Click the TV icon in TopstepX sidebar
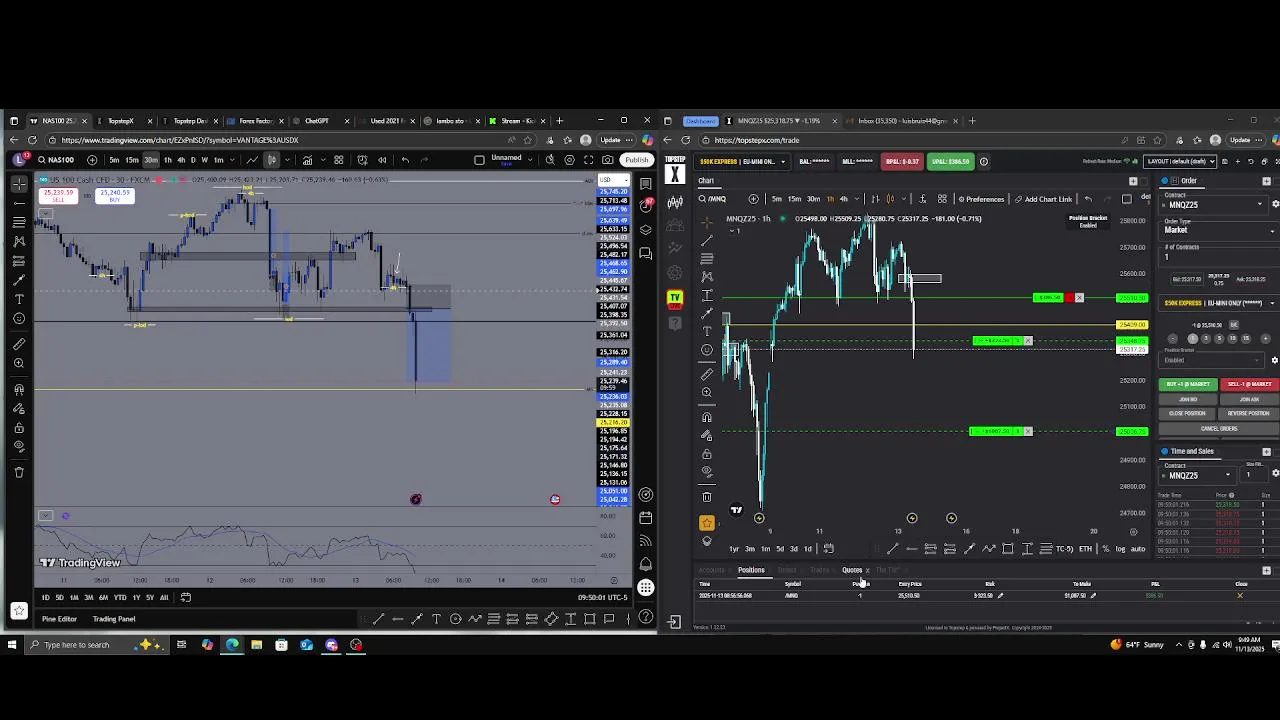Viewport: 1280px width, 720px height. click(x=675, y=299)
